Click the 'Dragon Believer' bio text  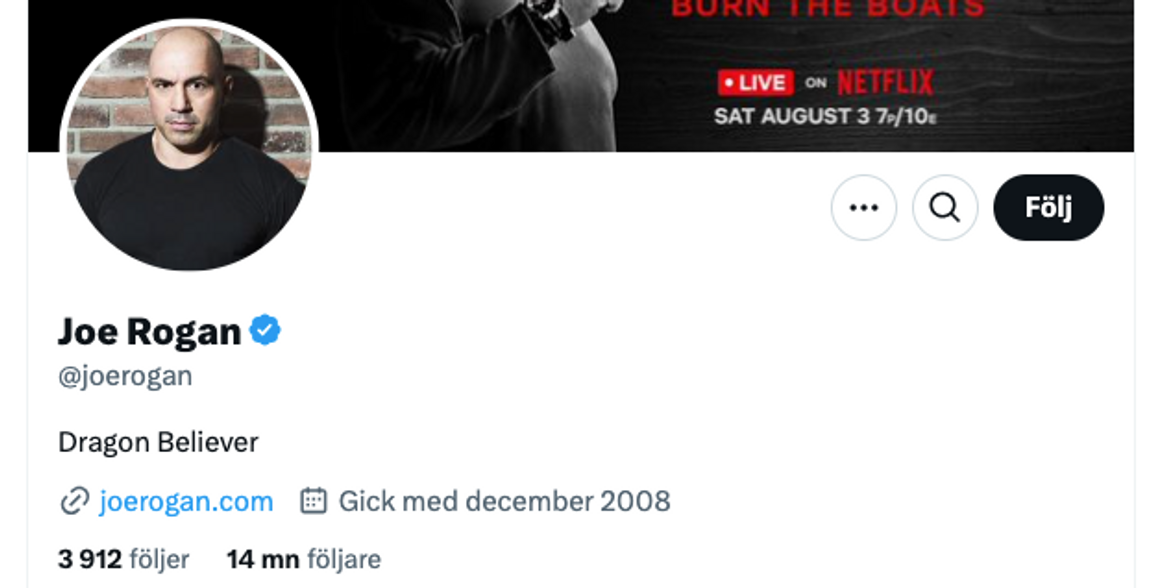pos(158,442)
